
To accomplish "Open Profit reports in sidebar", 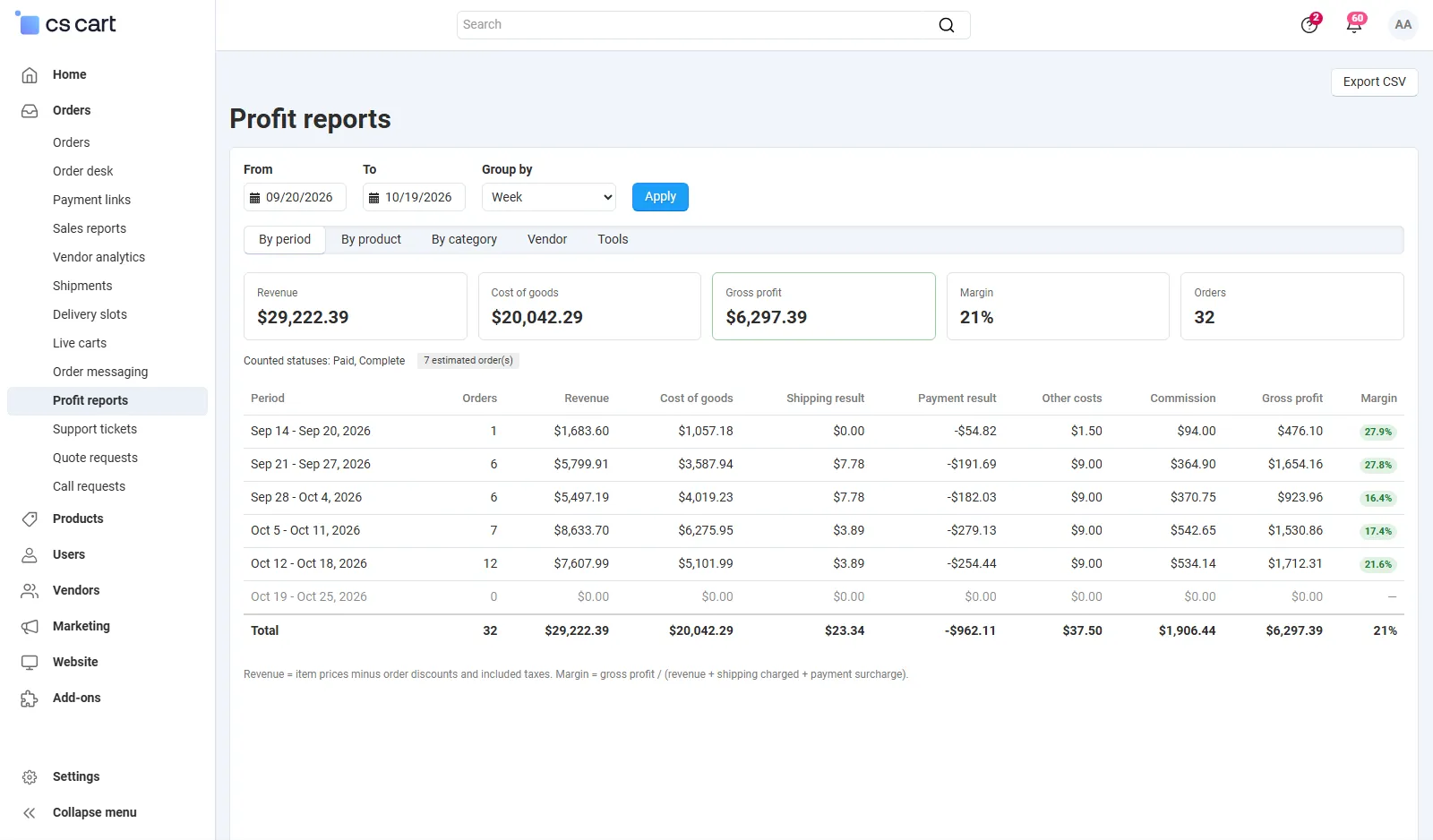I will 107,400.
